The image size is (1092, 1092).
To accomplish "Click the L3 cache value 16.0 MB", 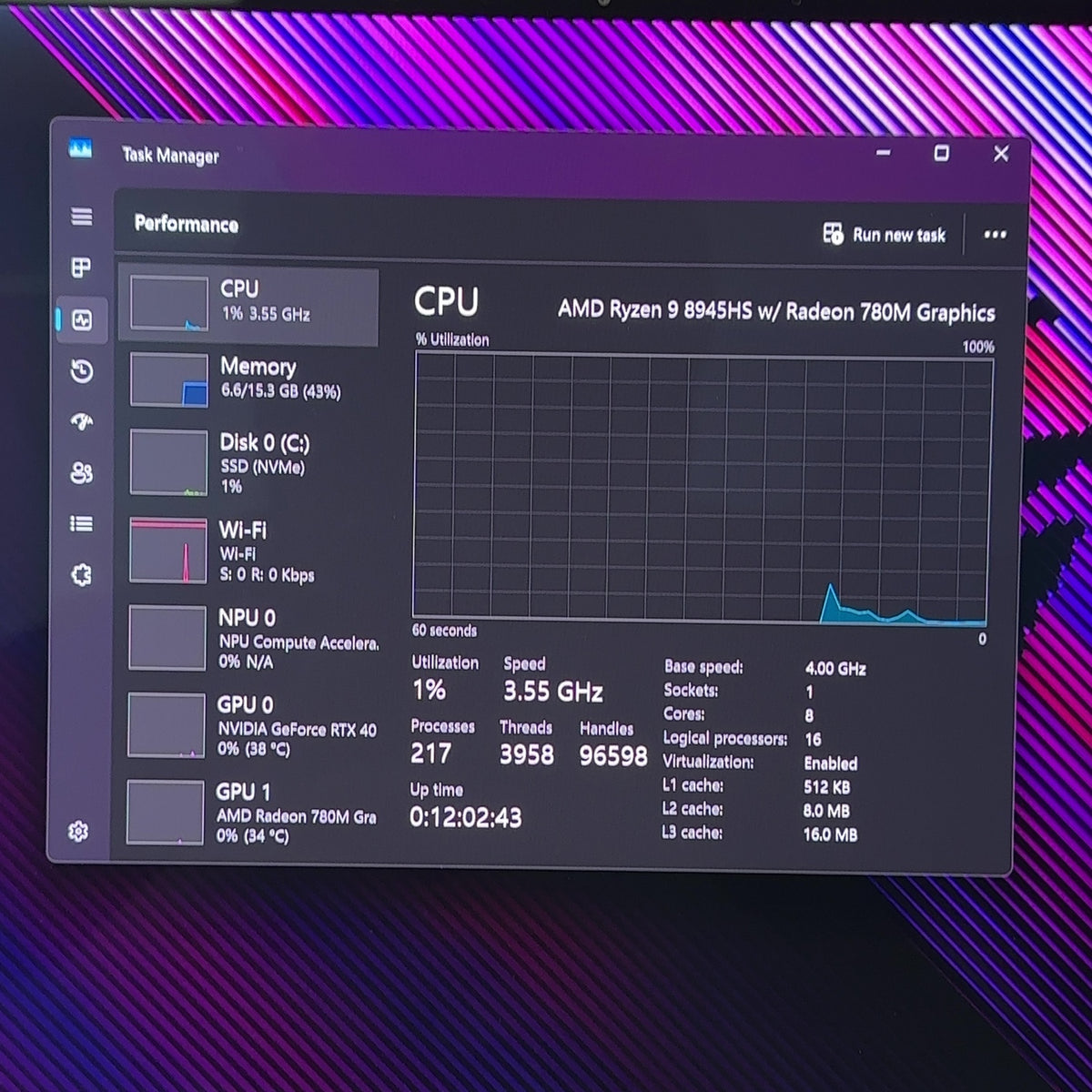I will [x=830, y=834].
